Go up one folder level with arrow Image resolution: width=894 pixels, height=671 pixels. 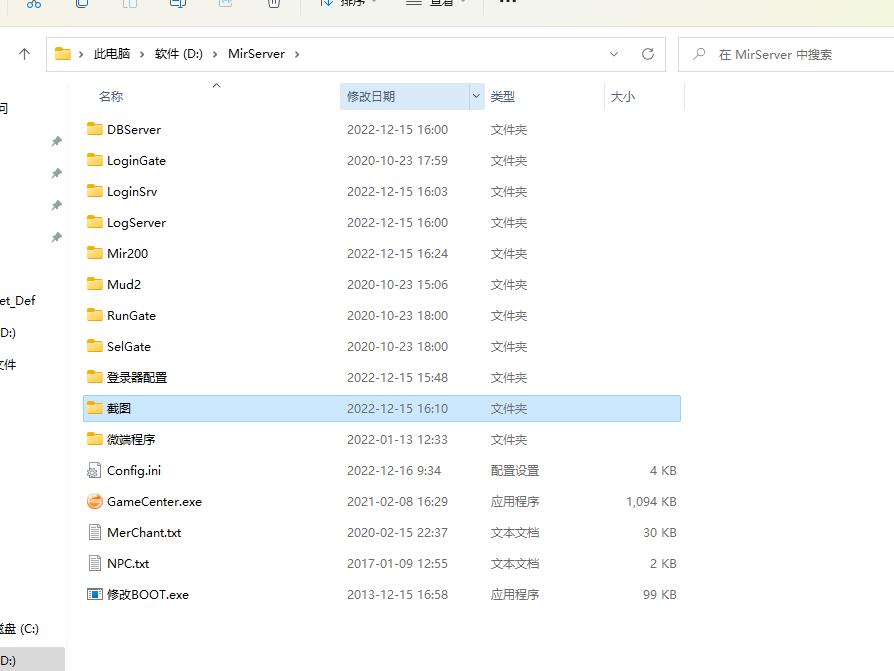coord(24,54)
